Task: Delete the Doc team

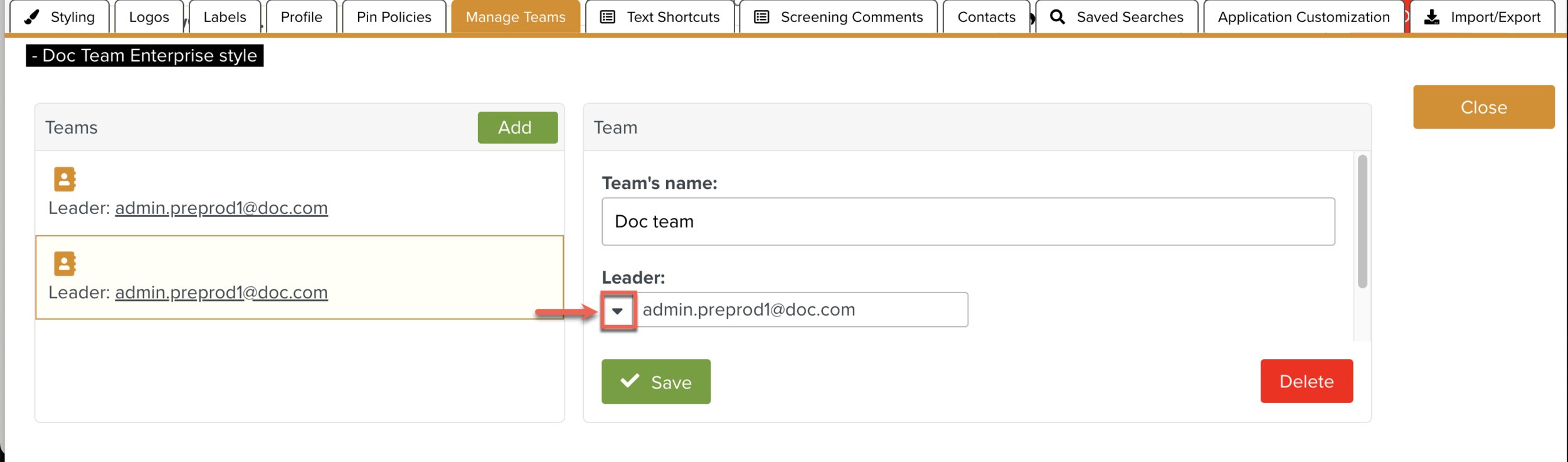Action: (x=1306, y=381)
